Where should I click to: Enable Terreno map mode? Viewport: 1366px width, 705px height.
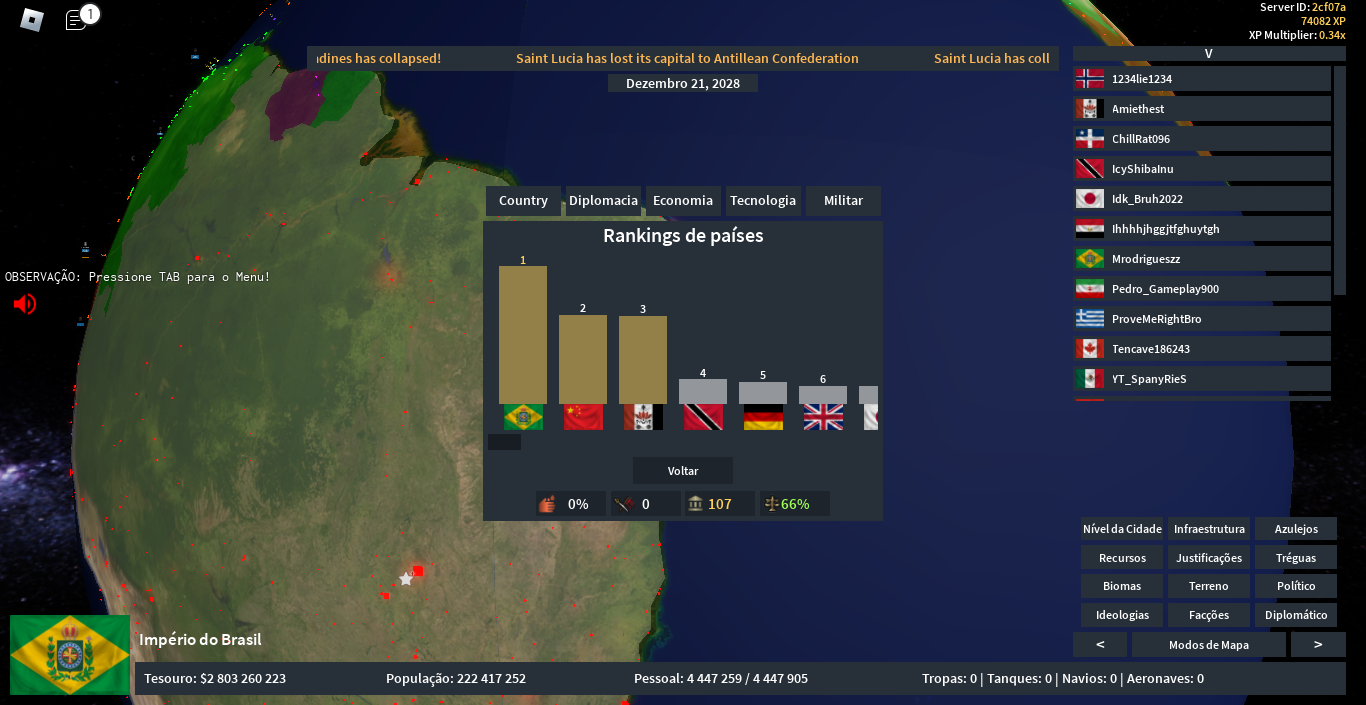1210,586
